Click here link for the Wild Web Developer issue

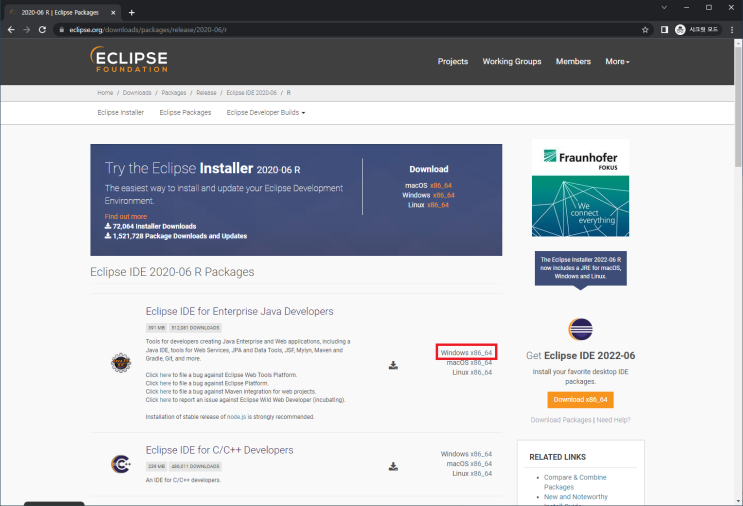click(165, 400)
